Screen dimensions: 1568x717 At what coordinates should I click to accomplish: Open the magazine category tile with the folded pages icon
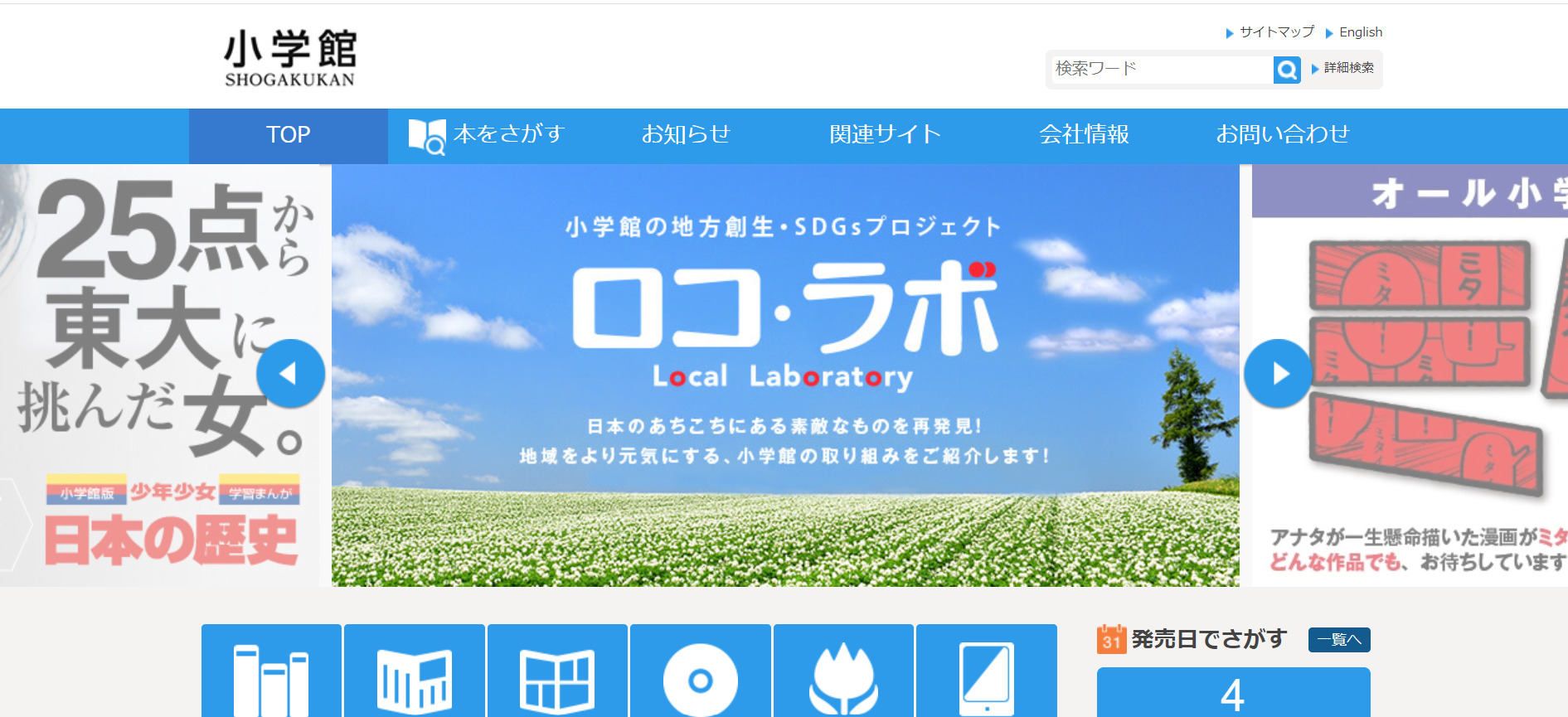click(x=415, y=671)
